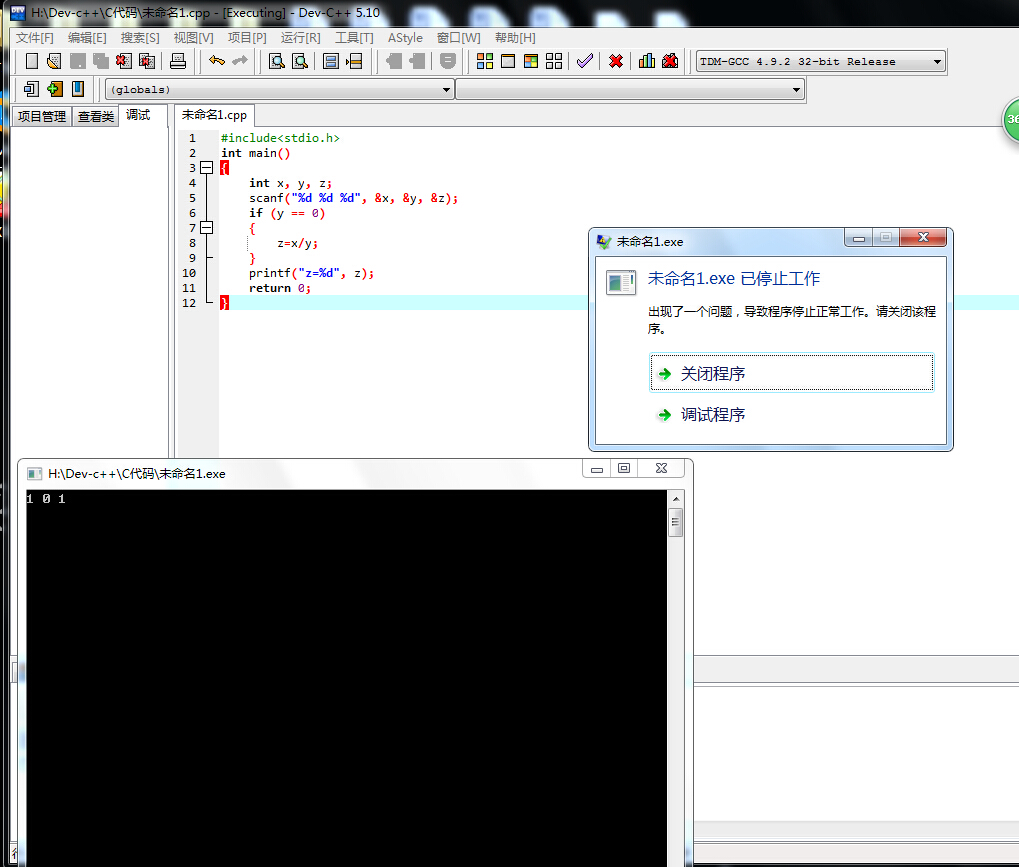1019x867 pixels.
Task: Click the Go to line icon
Action: [354, 62]
